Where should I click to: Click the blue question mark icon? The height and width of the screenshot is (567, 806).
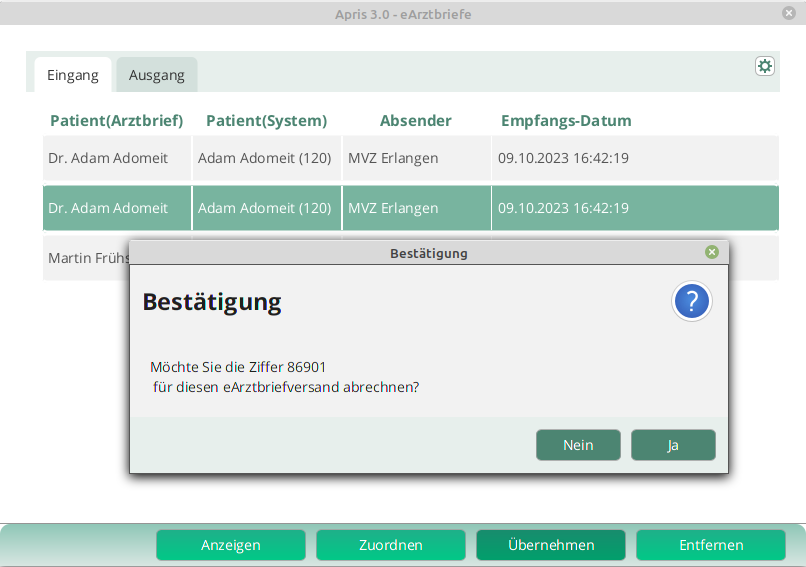click(692, 301)
